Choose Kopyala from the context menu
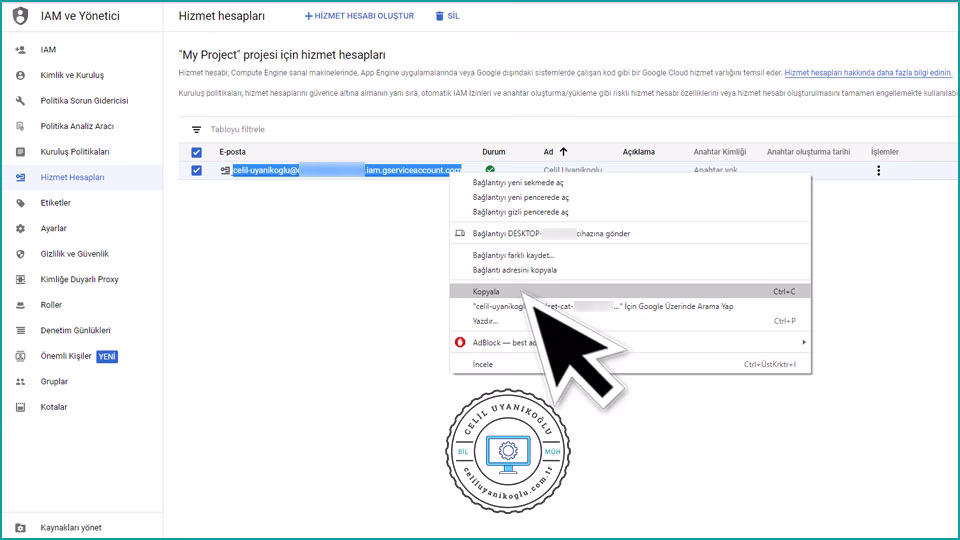Viewport: 960px width, 540px height. [x=630, y=291]
